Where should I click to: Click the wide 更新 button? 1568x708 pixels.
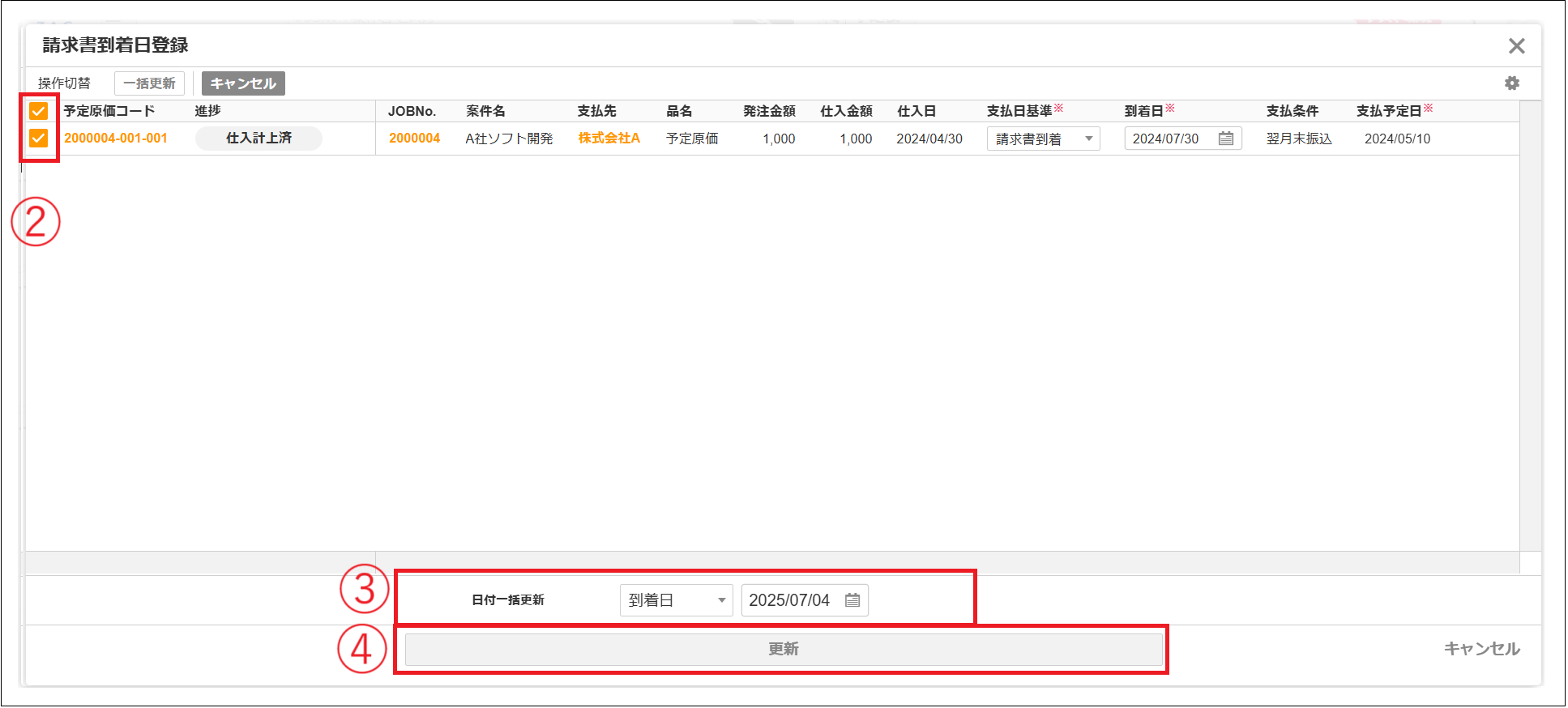point(783,649)
